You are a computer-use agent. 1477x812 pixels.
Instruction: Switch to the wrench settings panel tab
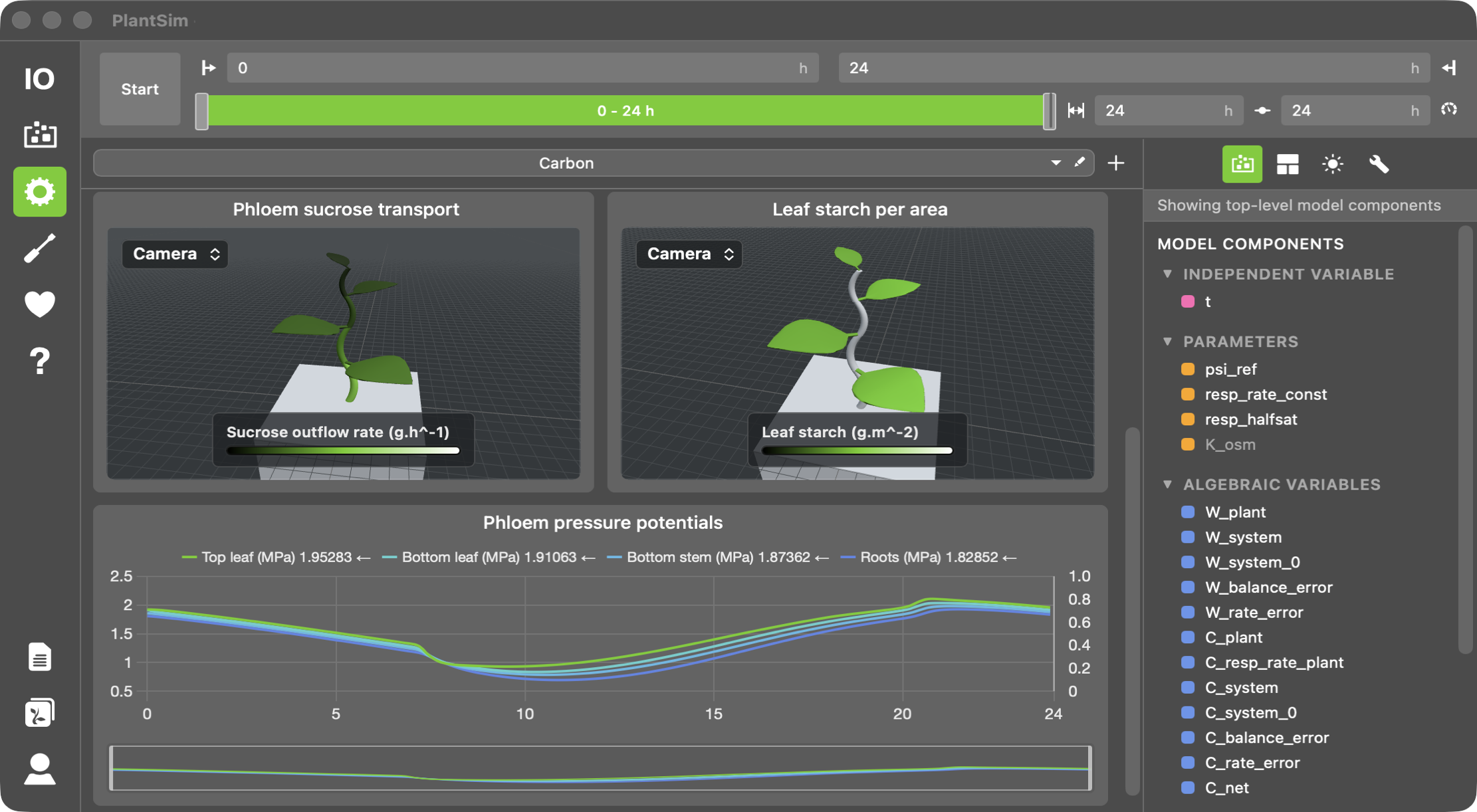1379,164
